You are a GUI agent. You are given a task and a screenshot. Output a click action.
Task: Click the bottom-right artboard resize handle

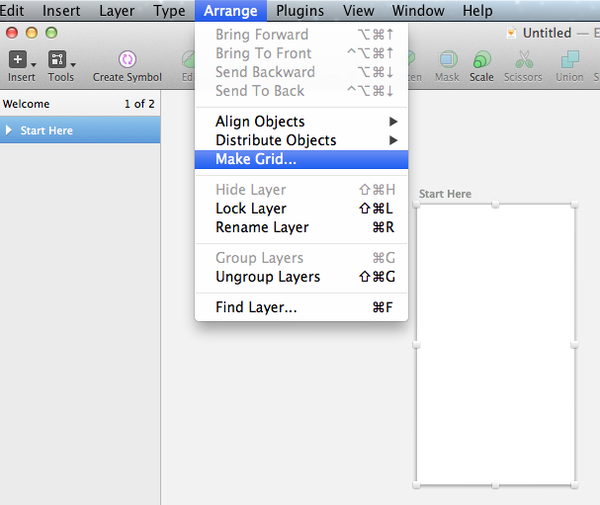coord(574,485)
